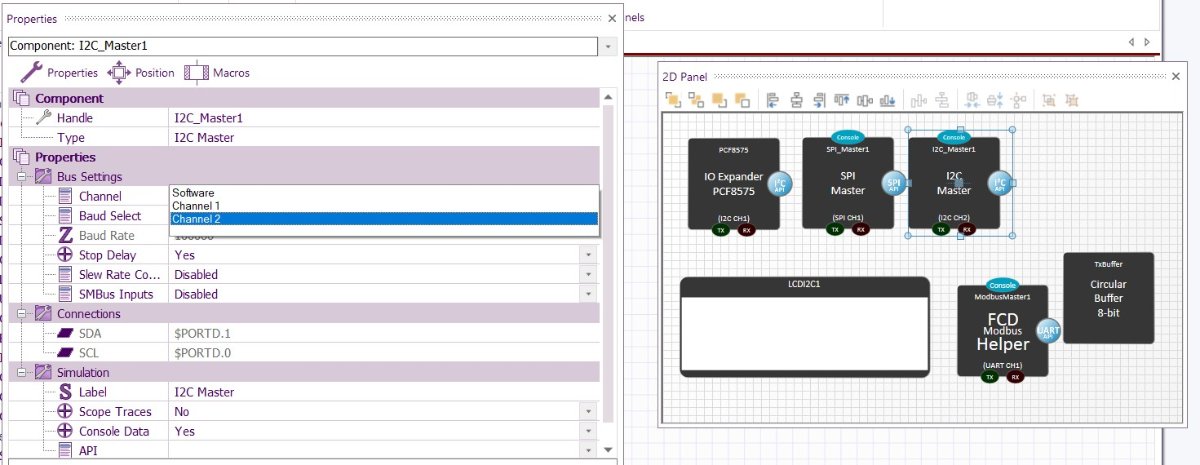
Task: Select Software in the Channel list
Action: coord(384,193)
